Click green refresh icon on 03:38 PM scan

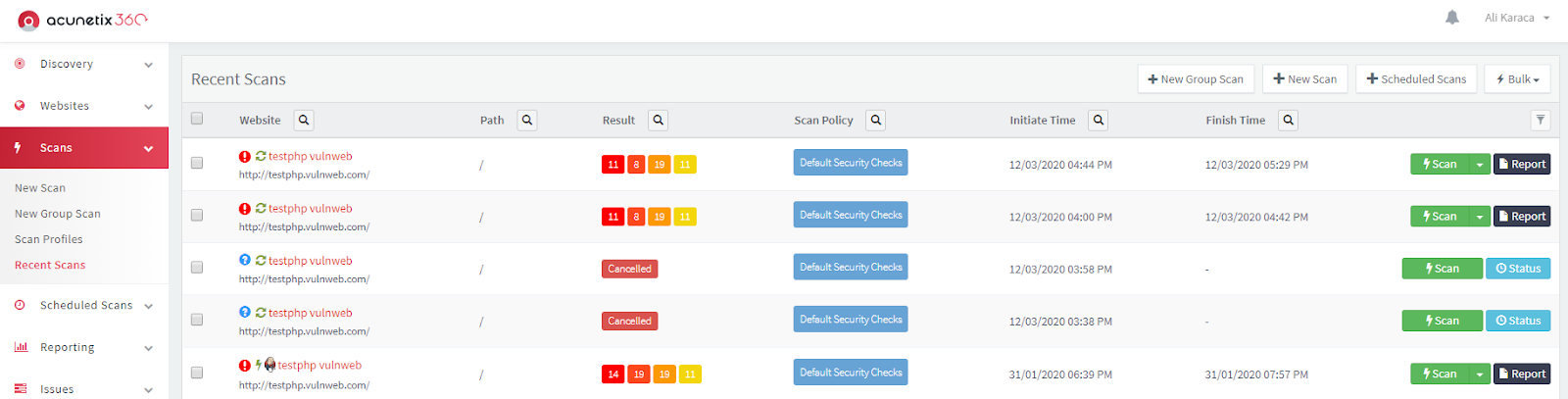261,312
